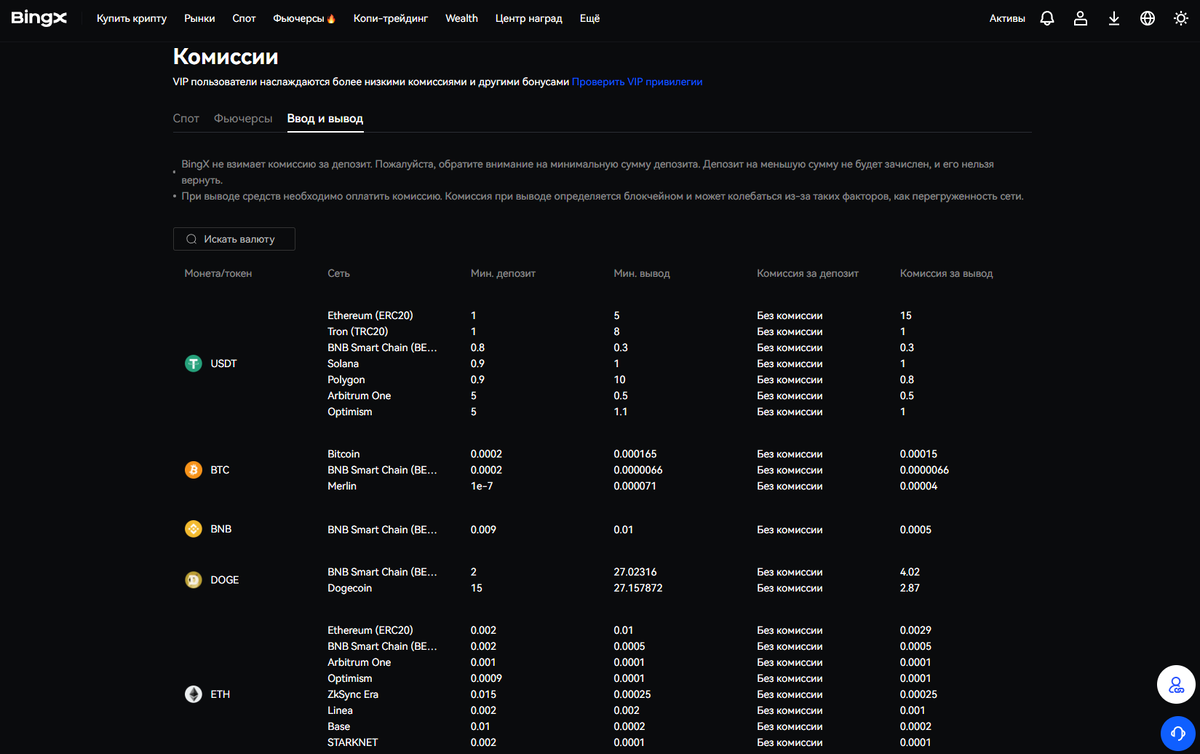Click Tron (TRC20) network under USDT
The height and width of the screenshot is (754, 1200).
[358, 332]
